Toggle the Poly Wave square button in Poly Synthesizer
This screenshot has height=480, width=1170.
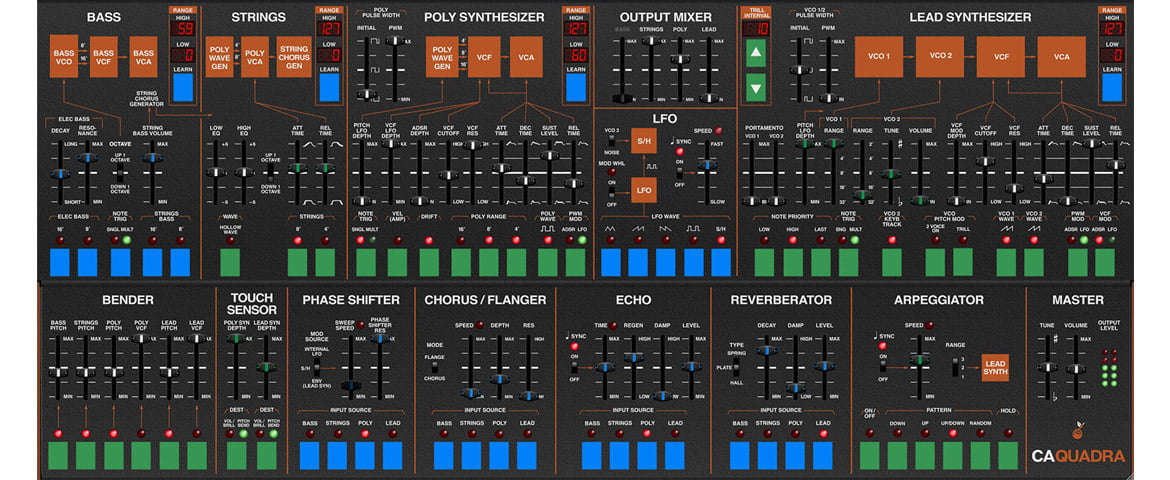click(548, 262)
